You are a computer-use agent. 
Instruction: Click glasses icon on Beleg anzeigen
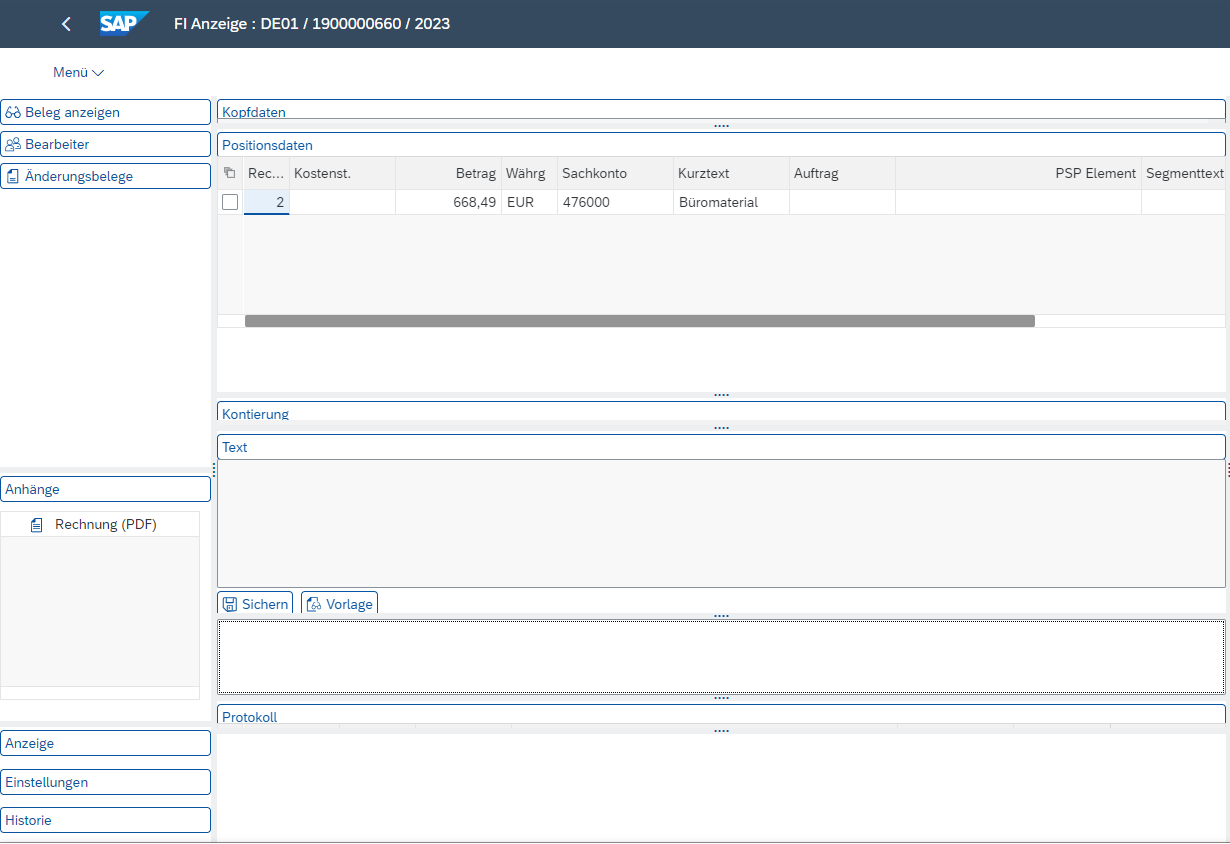[x=14, y=113]
